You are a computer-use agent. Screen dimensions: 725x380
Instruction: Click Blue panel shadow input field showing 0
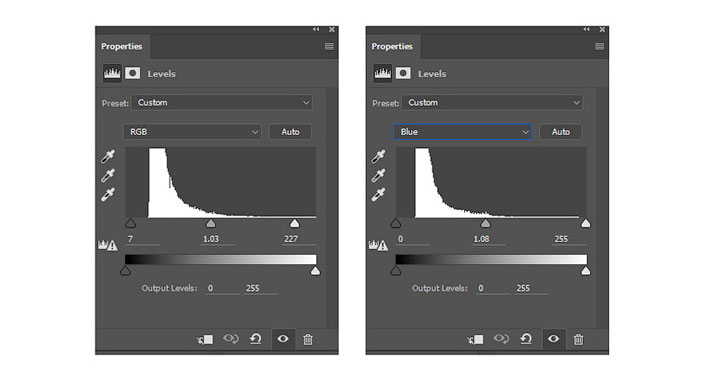coord(413,239)
